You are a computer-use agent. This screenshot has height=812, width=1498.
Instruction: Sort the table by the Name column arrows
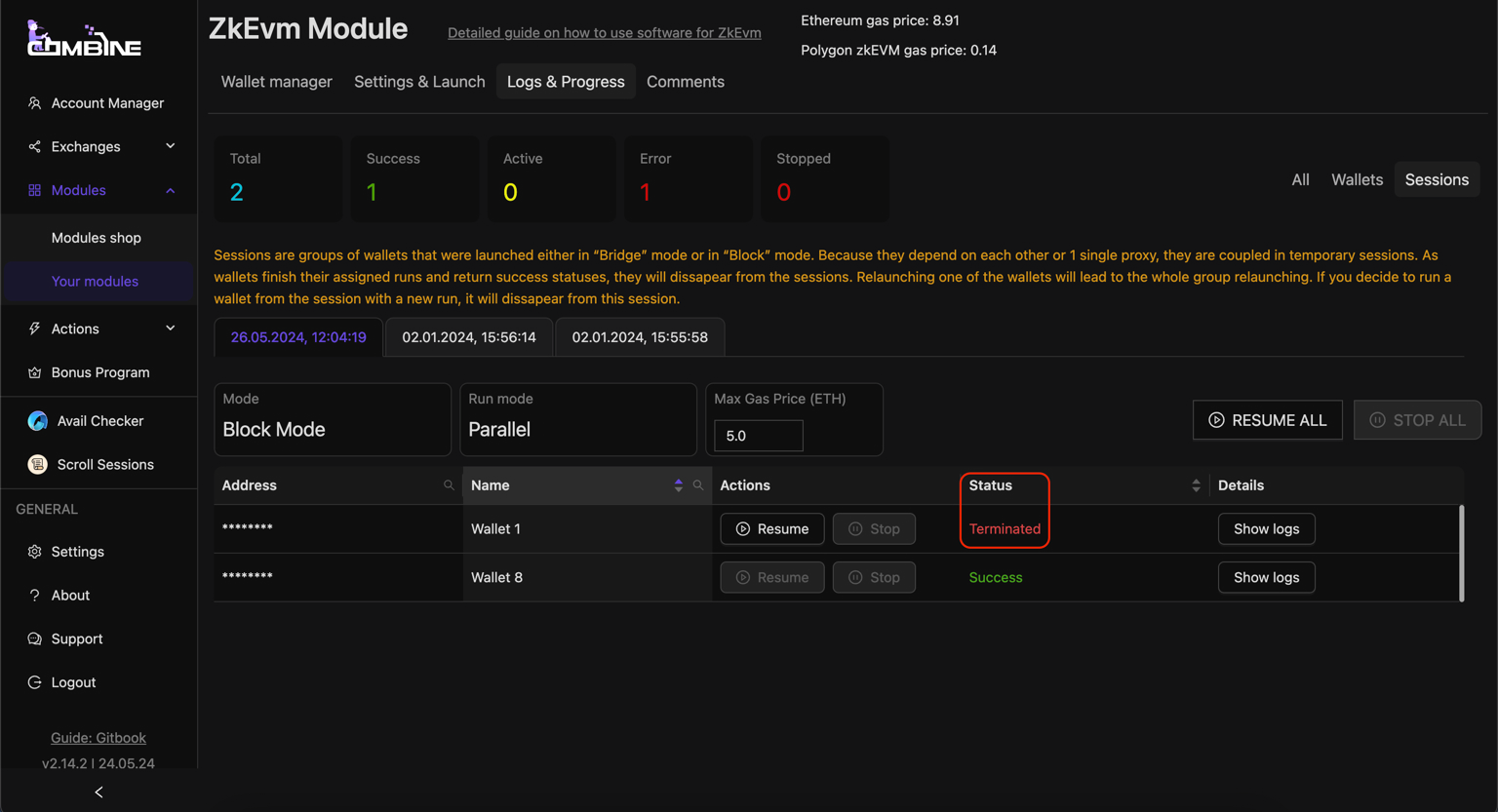point(679,485)
